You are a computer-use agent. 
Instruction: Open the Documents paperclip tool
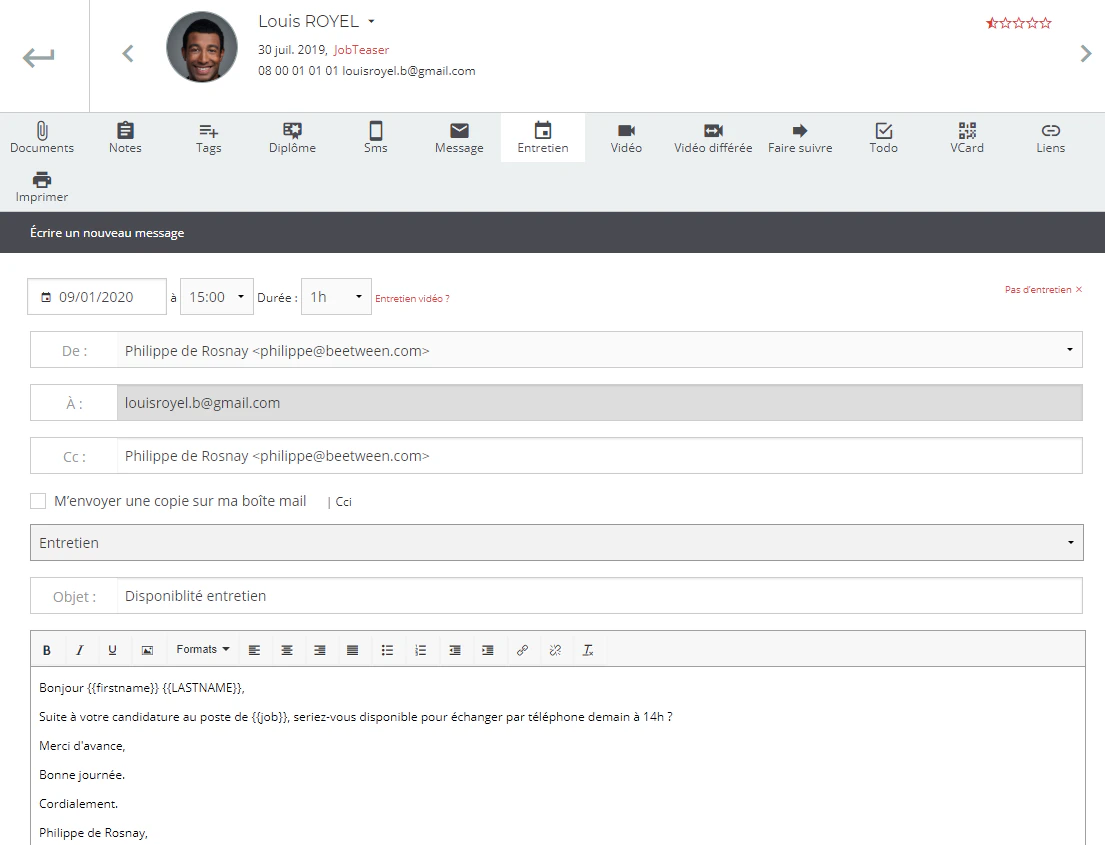coord(42,137)
